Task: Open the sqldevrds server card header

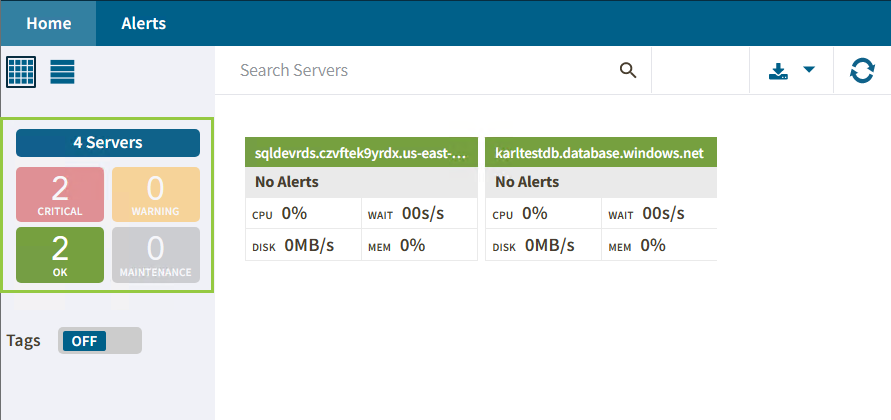Action: [361, 153]
